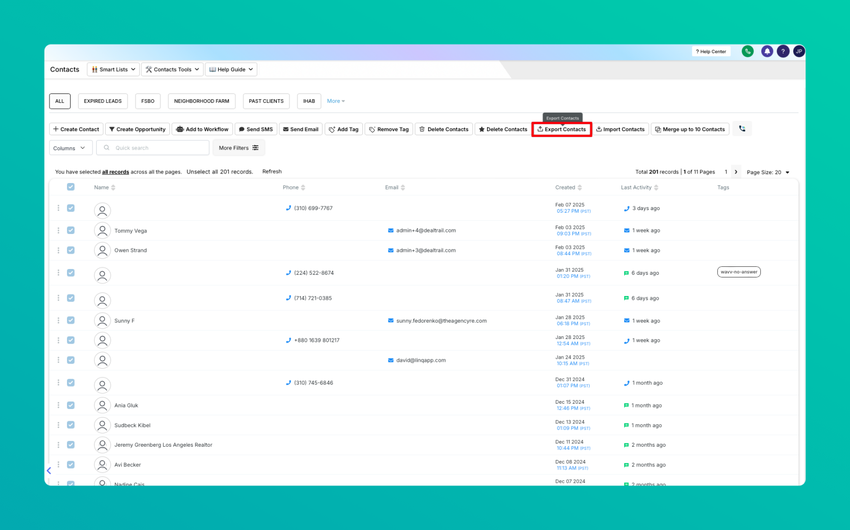The width and height of the screenshot is (850, 530).
Task: Open notifications bell icon
Action: point(767,51)
